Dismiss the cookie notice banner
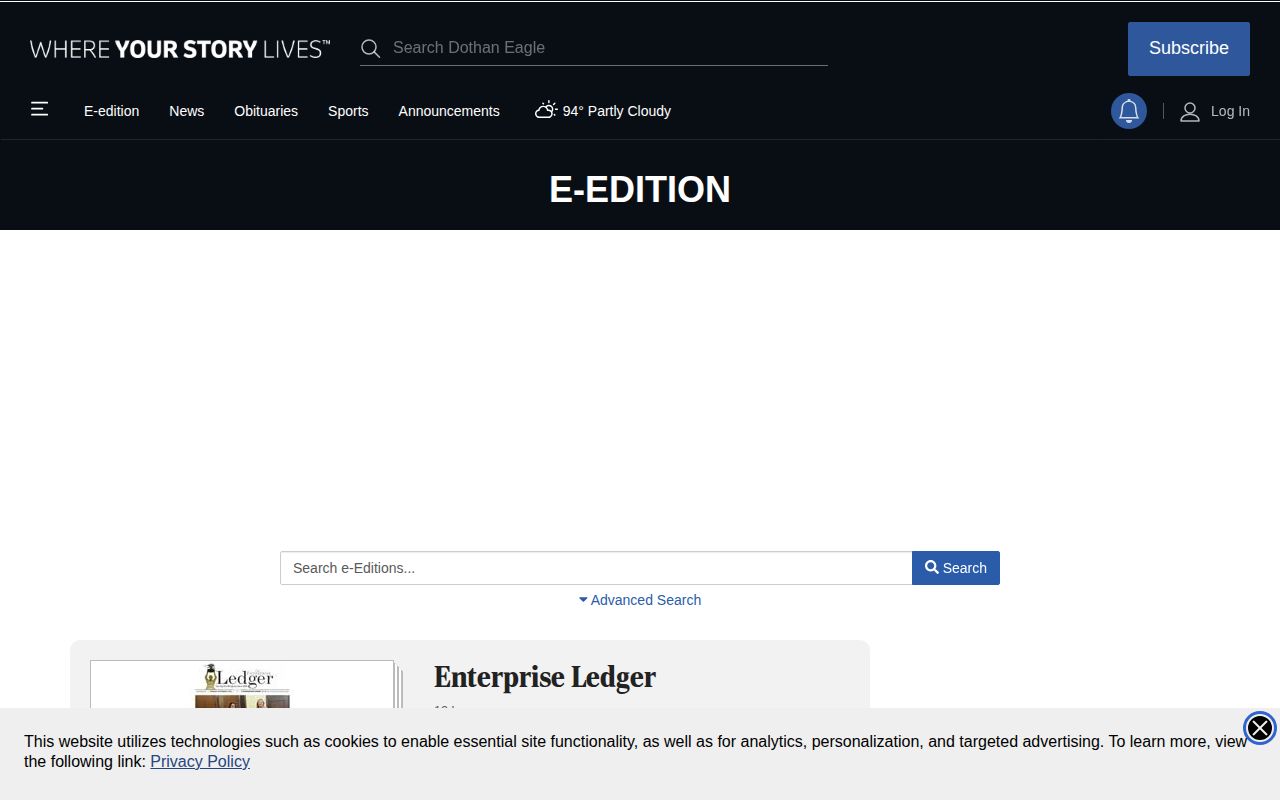1280x800 pixels. [x=1260, y=728]
